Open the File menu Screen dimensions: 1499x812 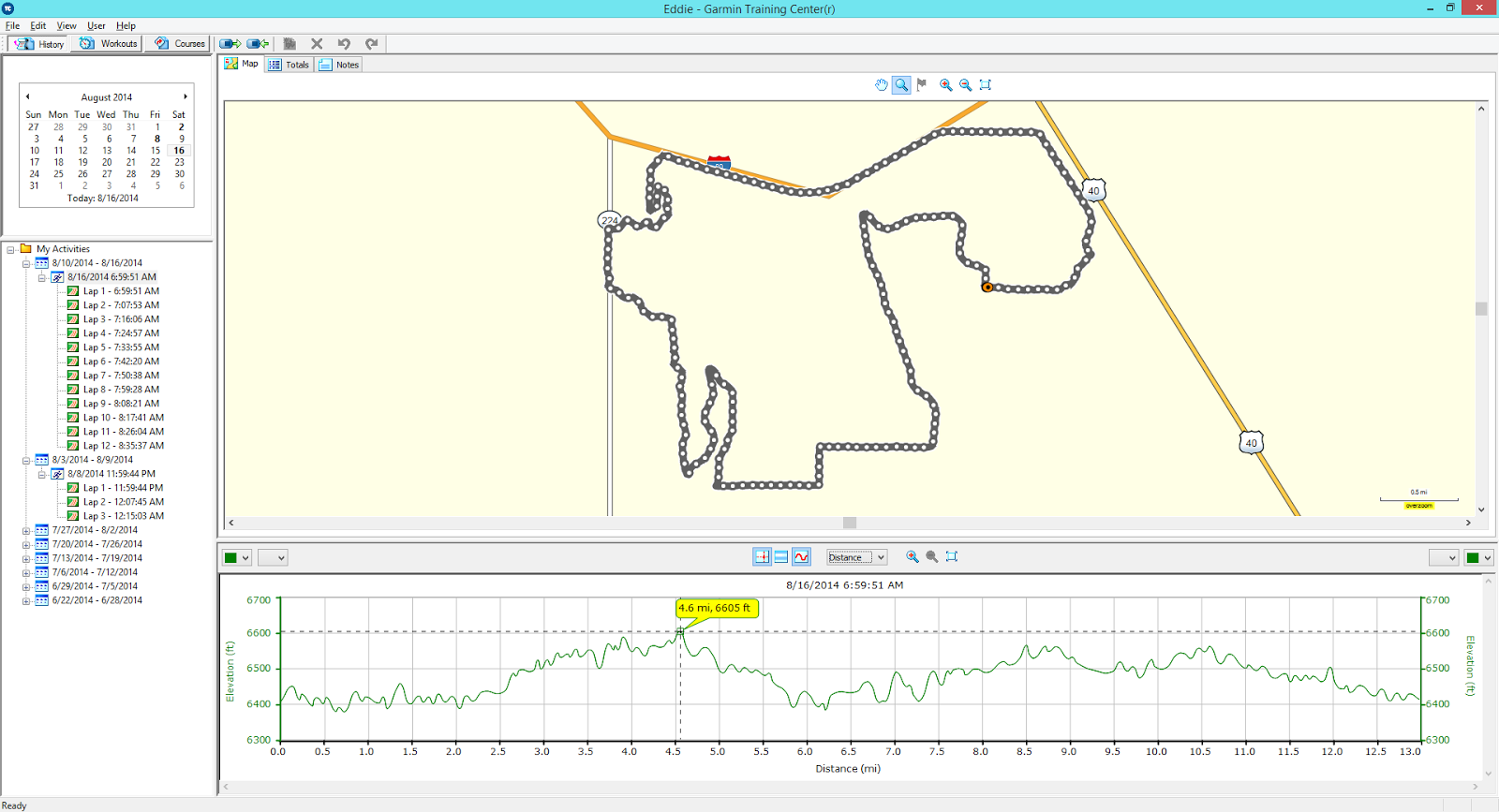[12, 26]
